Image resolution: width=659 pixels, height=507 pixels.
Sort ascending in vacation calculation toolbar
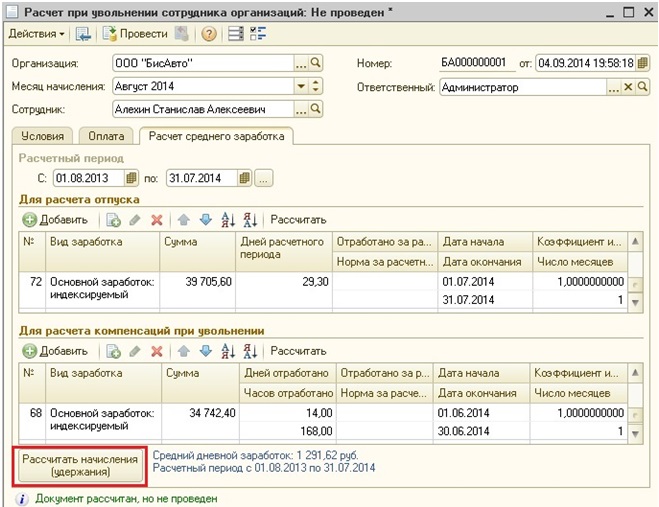coord(228,219)
